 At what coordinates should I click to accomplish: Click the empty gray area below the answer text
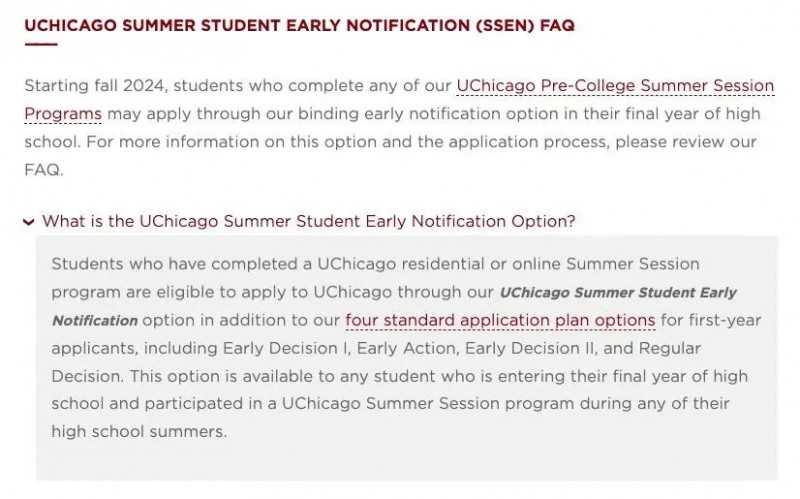pyautogui.click(x=406, y=461)
